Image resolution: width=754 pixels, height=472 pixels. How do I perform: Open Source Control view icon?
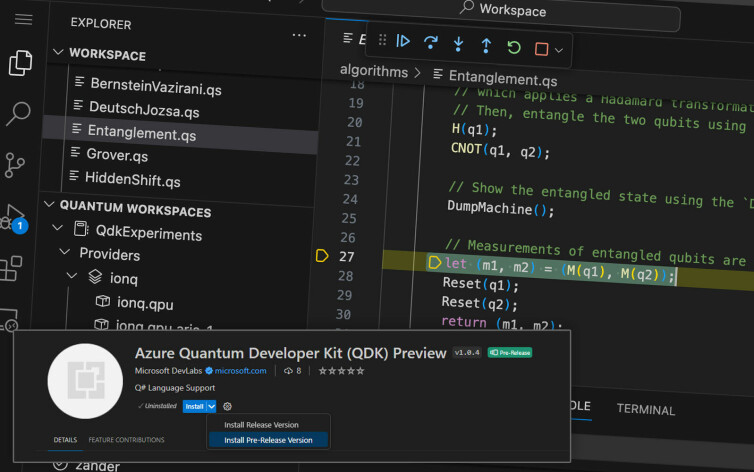[x=14, y=165]
